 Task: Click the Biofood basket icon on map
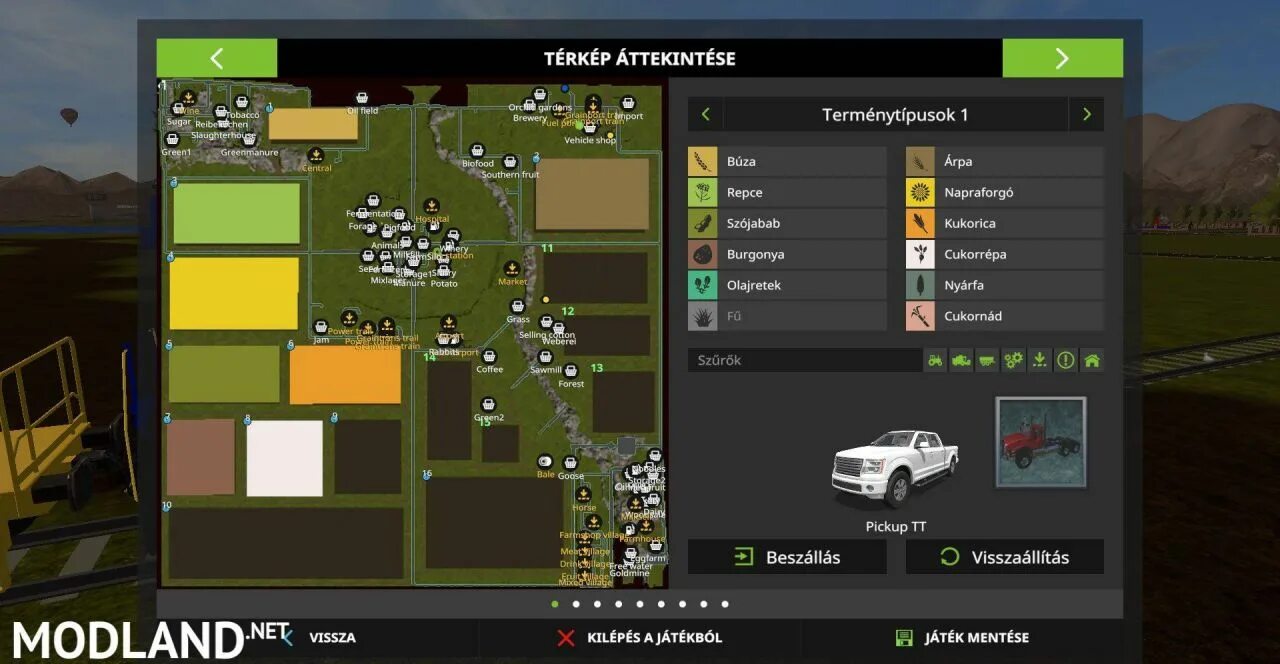tap(477, 151)
